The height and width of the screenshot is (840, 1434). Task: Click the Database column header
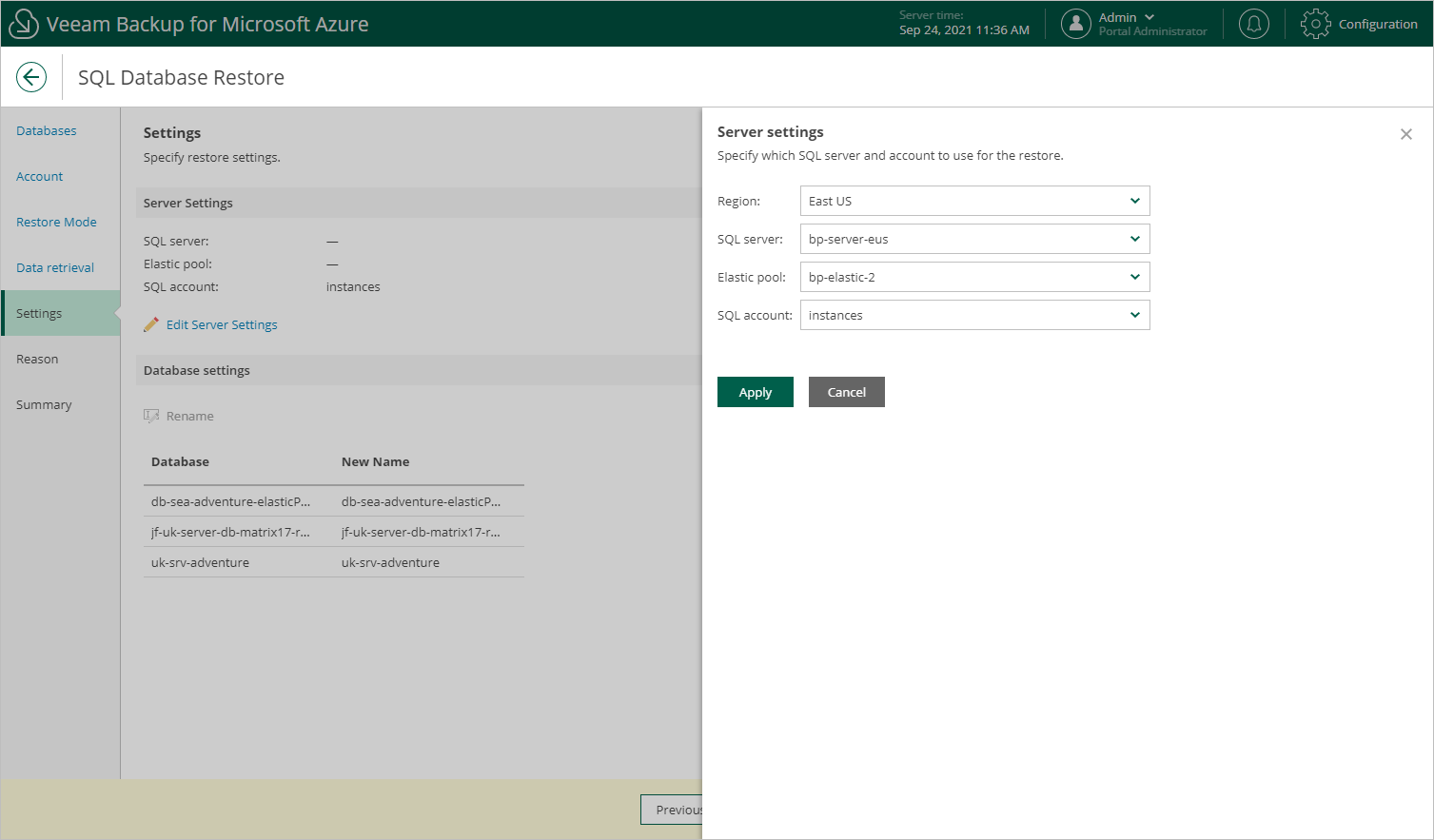pyautogui.click(x=180, y=461)
